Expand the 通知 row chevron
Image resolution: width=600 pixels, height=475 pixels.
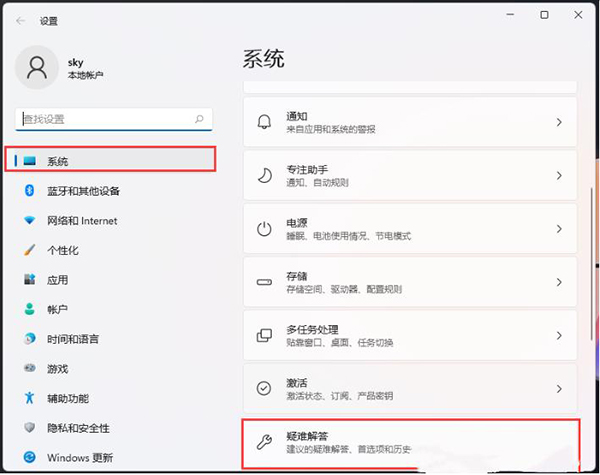pyautogui.click(x=559, y=122)
